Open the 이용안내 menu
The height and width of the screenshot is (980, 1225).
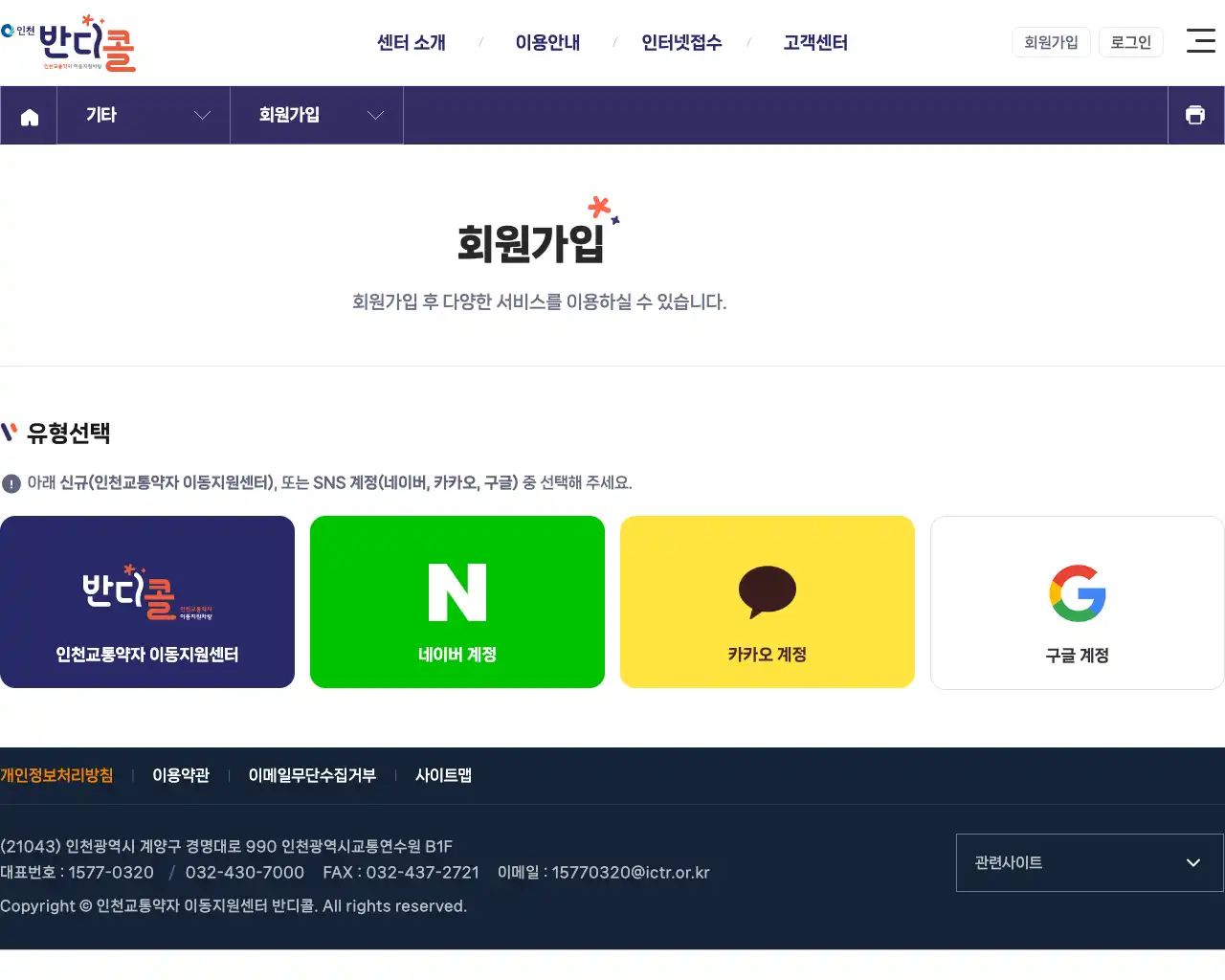[x=547, y=42]
